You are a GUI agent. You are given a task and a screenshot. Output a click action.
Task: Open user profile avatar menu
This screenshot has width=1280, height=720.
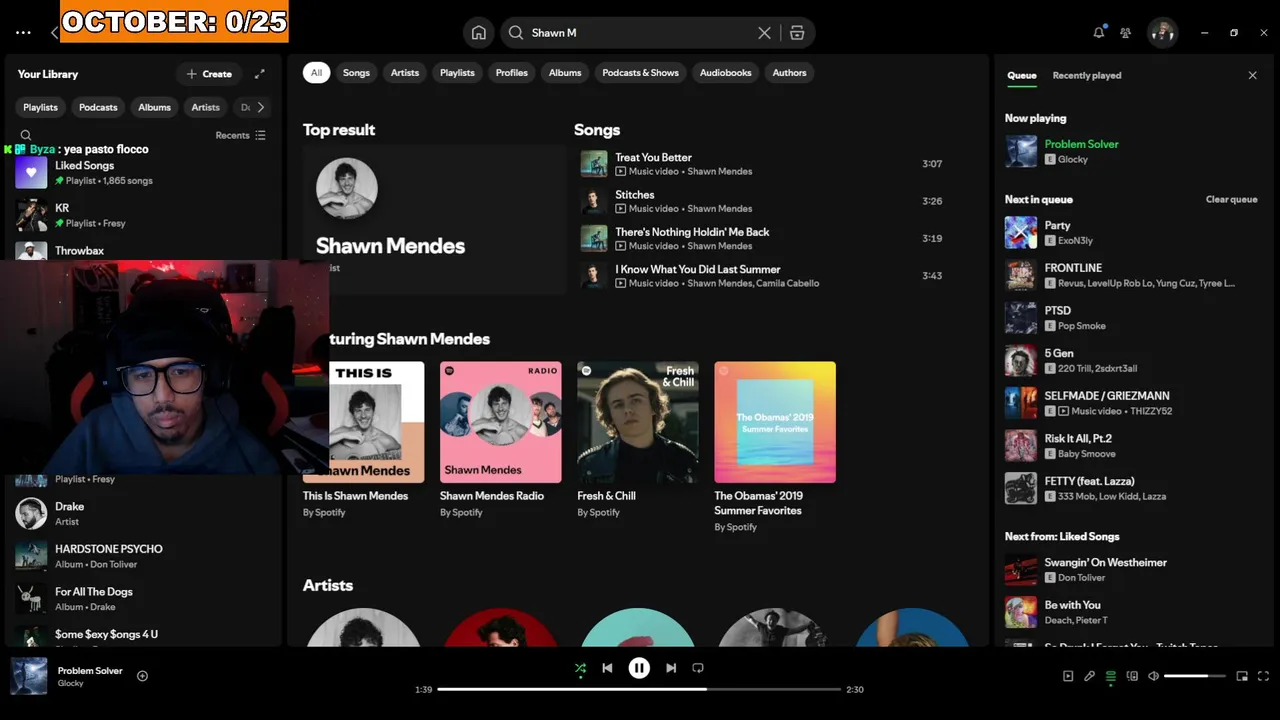(x=1162, y=33)
